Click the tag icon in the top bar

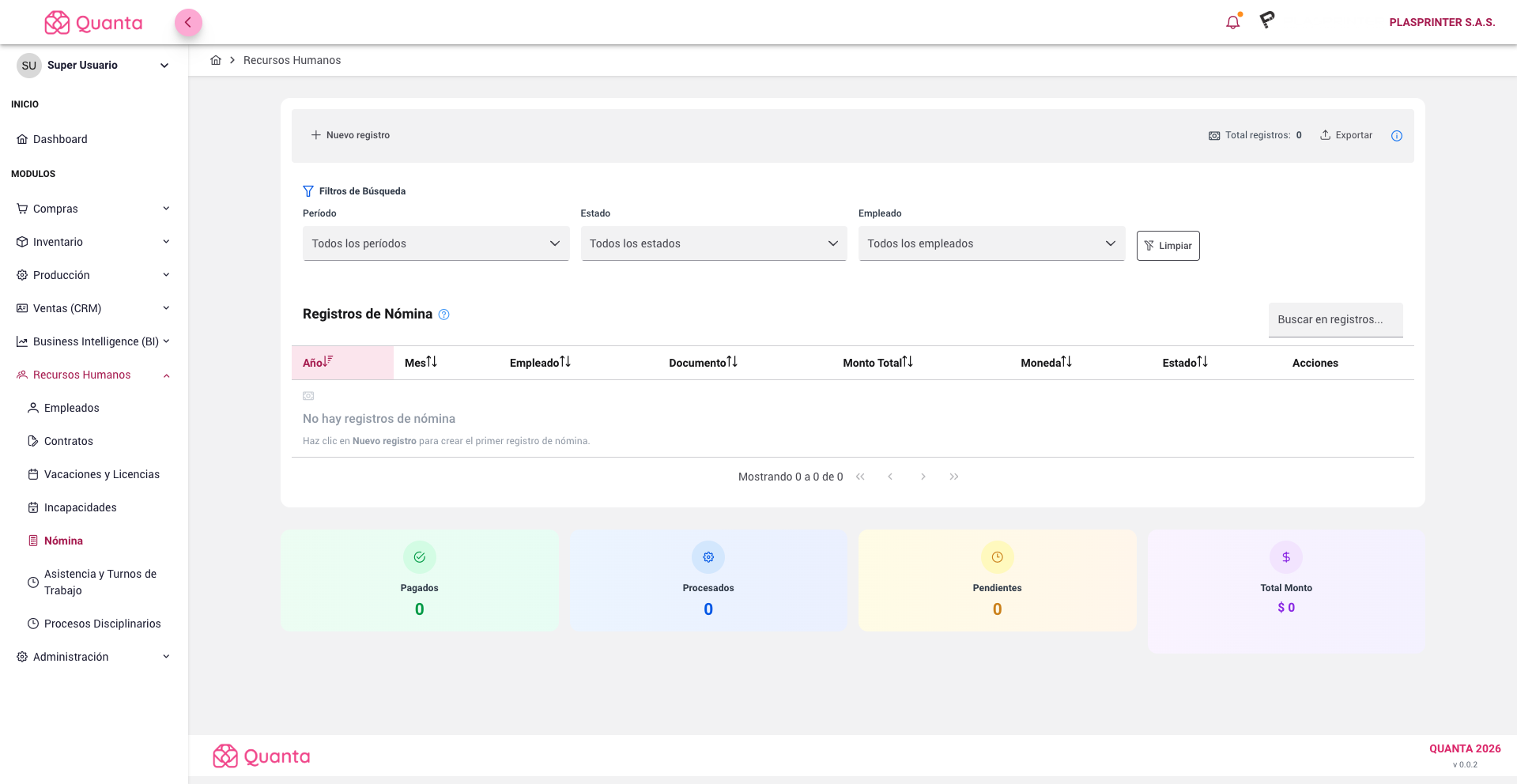tap(1266, 21)
